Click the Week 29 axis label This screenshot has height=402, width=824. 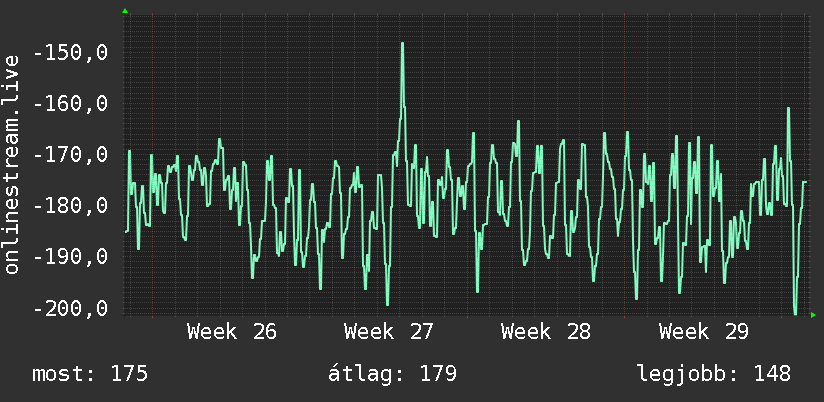tap(704, 332)
